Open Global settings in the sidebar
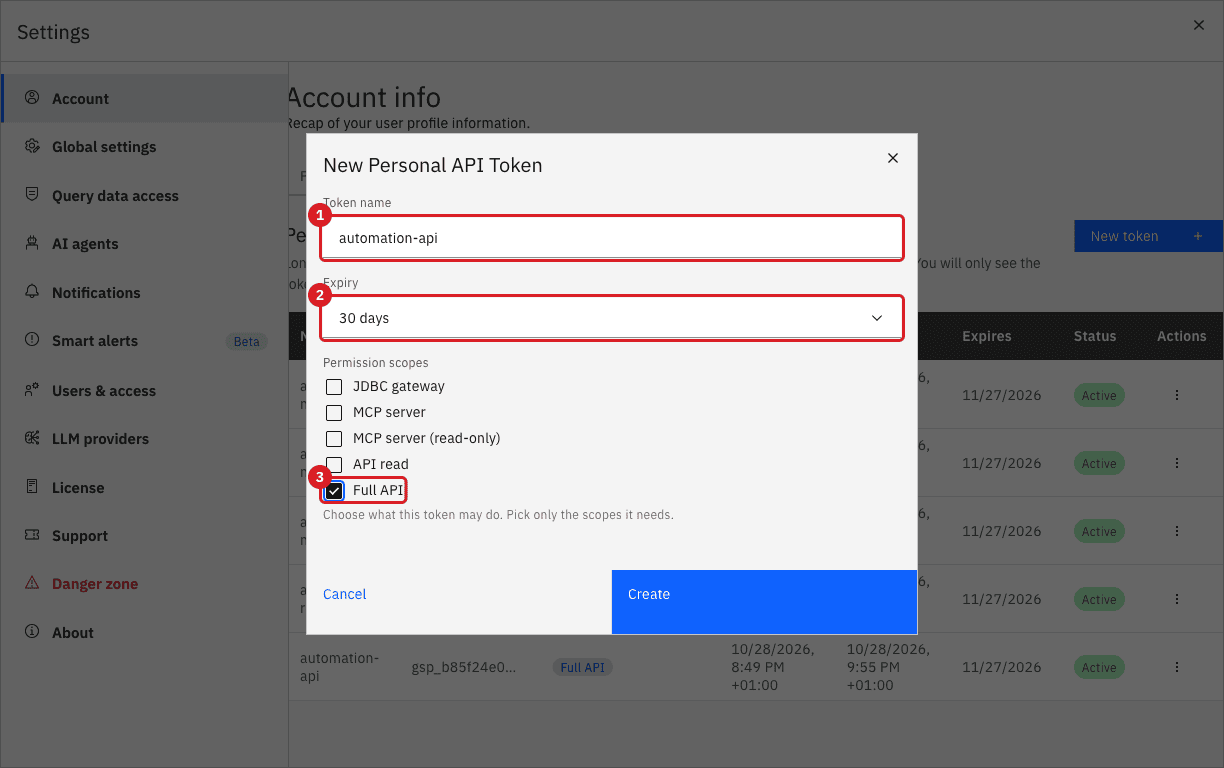 (x=145, y=147)
